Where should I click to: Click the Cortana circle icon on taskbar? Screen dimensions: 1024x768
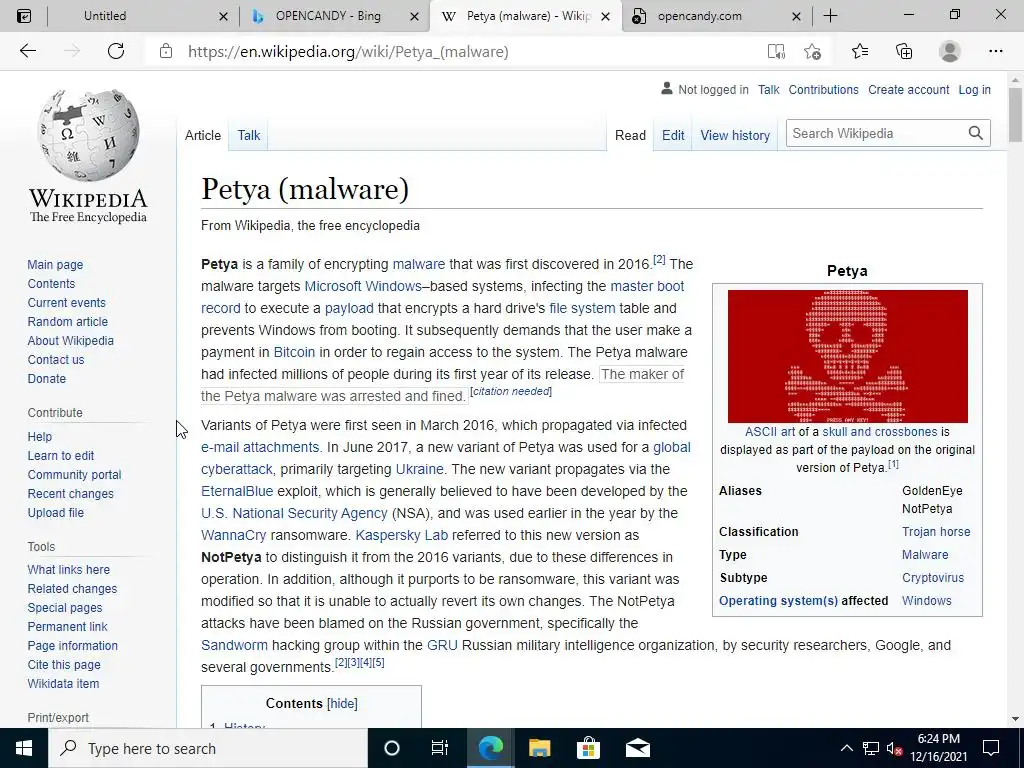click(x=391, y=748)
